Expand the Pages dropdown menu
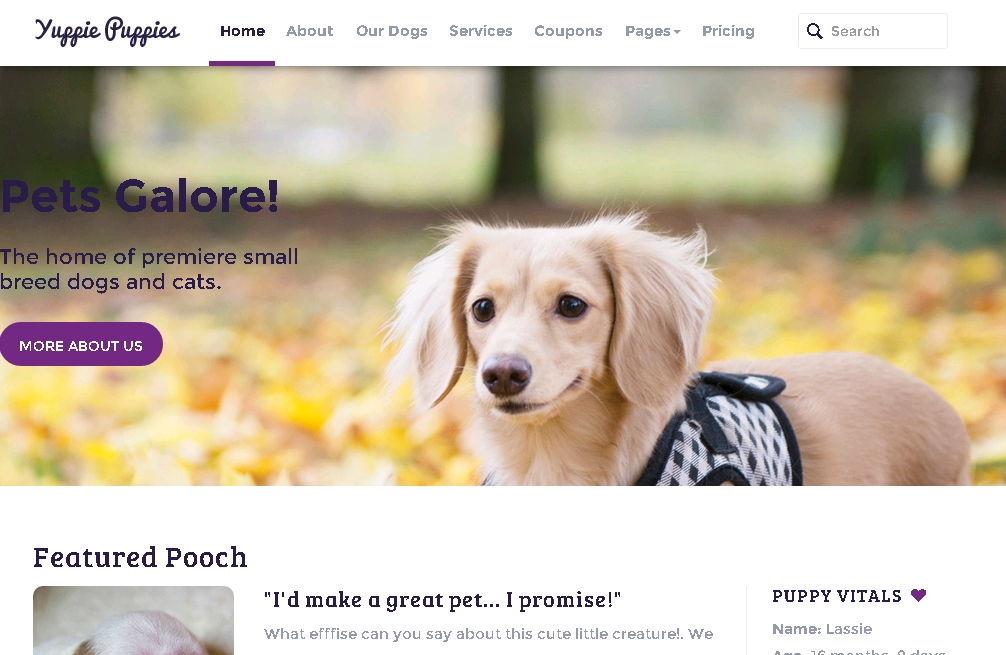1006x655 pixels. 652,31
